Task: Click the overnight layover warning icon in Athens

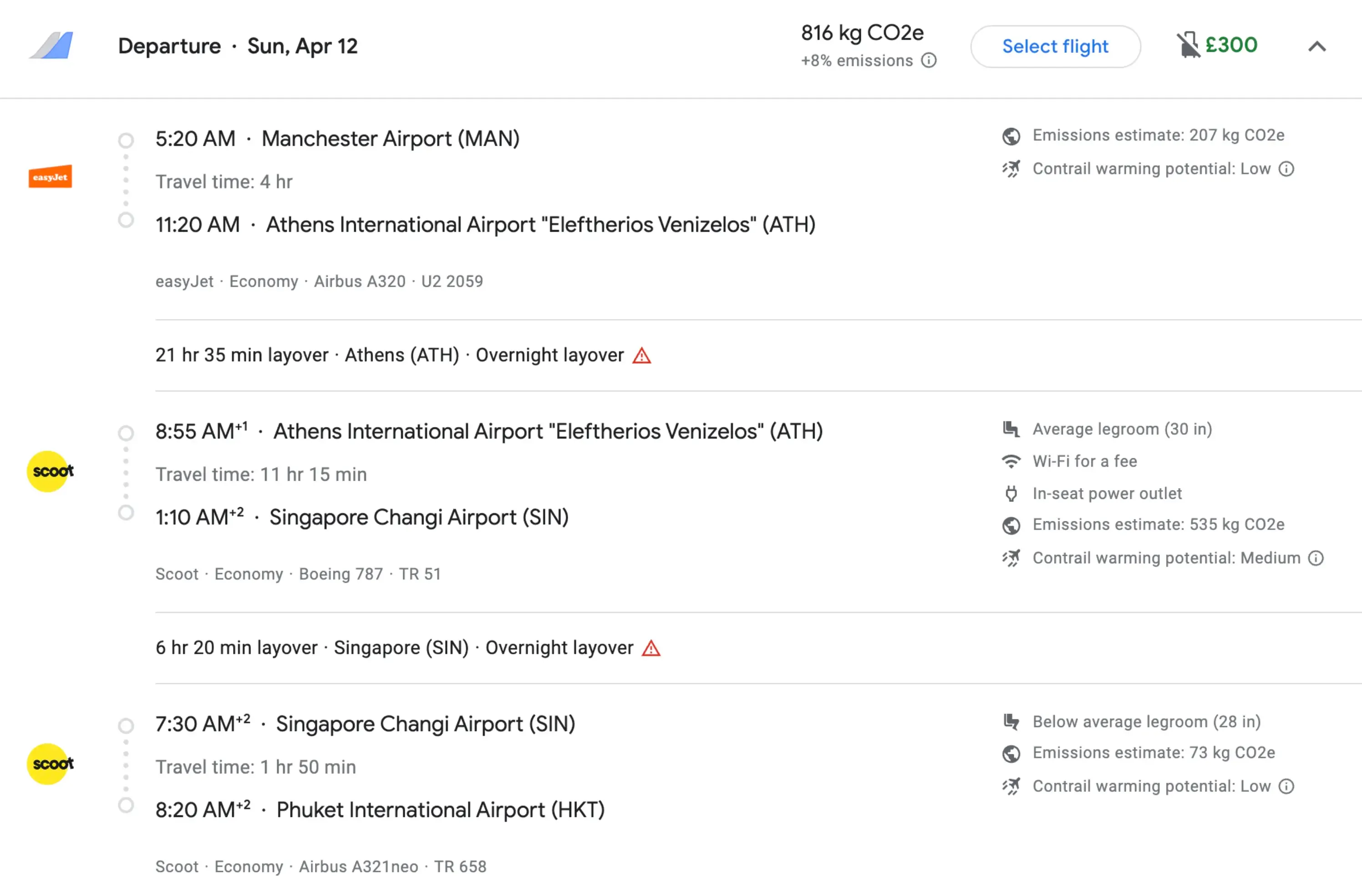Action: pyautogui.click(x=641, y=356)
